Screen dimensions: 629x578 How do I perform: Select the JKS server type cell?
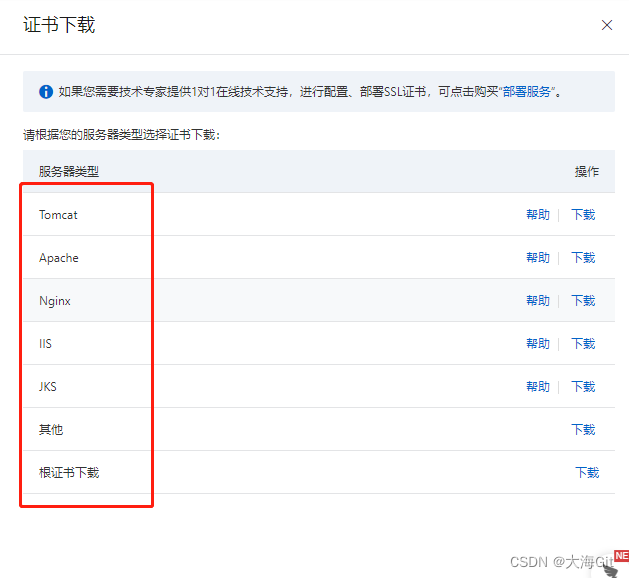tap(47, 387)
